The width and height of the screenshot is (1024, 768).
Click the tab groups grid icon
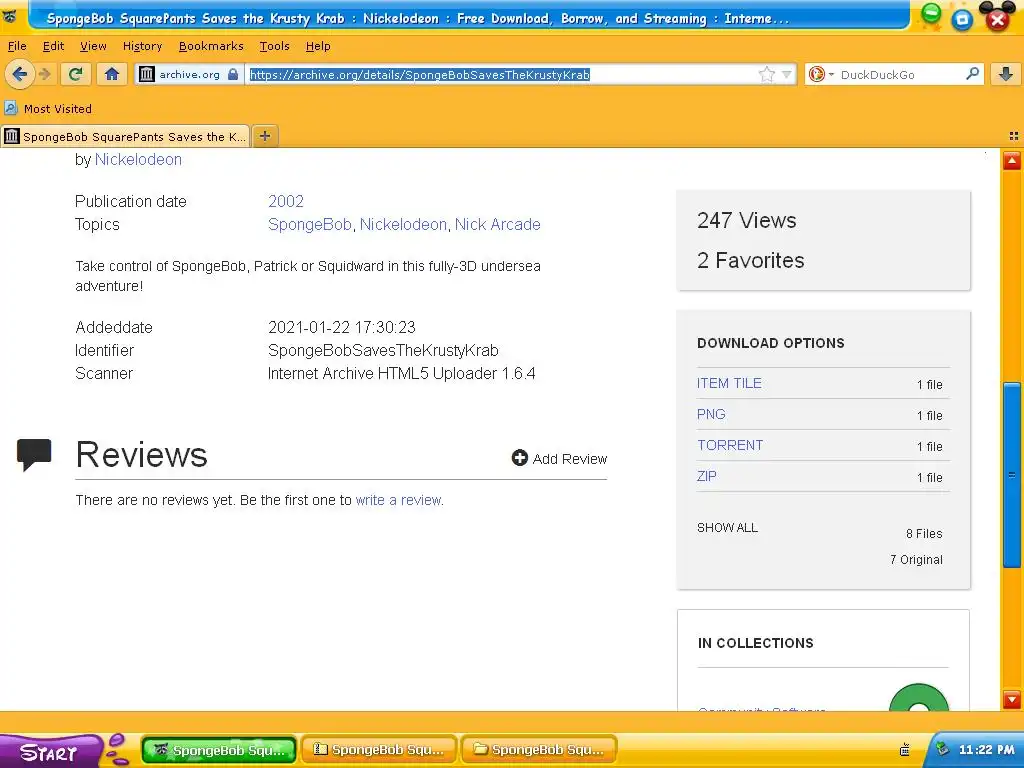pyautogui.click(x=1014, y=136)
